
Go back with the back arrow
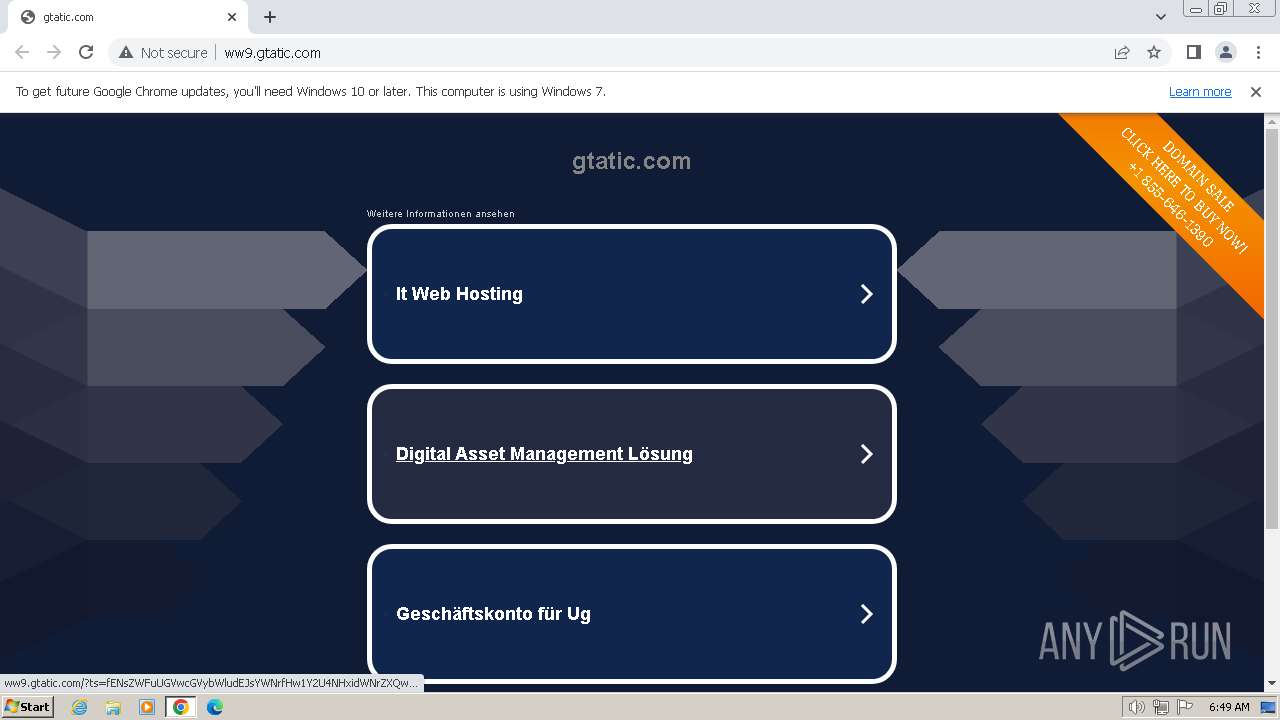(22, 52)
